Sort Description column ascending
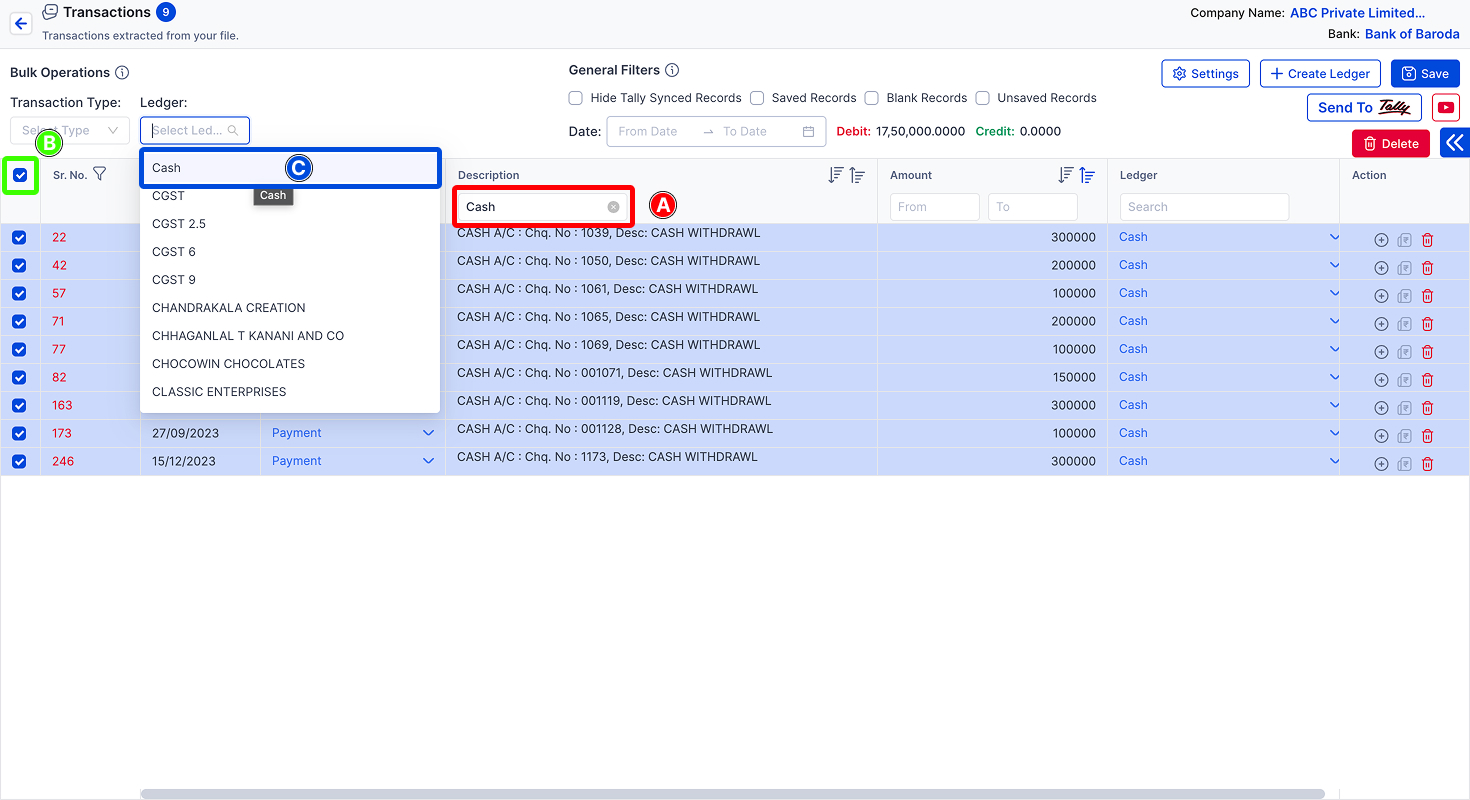This screenshot has height=800, width=1470. pyautogui.click(x=857, y=175)
